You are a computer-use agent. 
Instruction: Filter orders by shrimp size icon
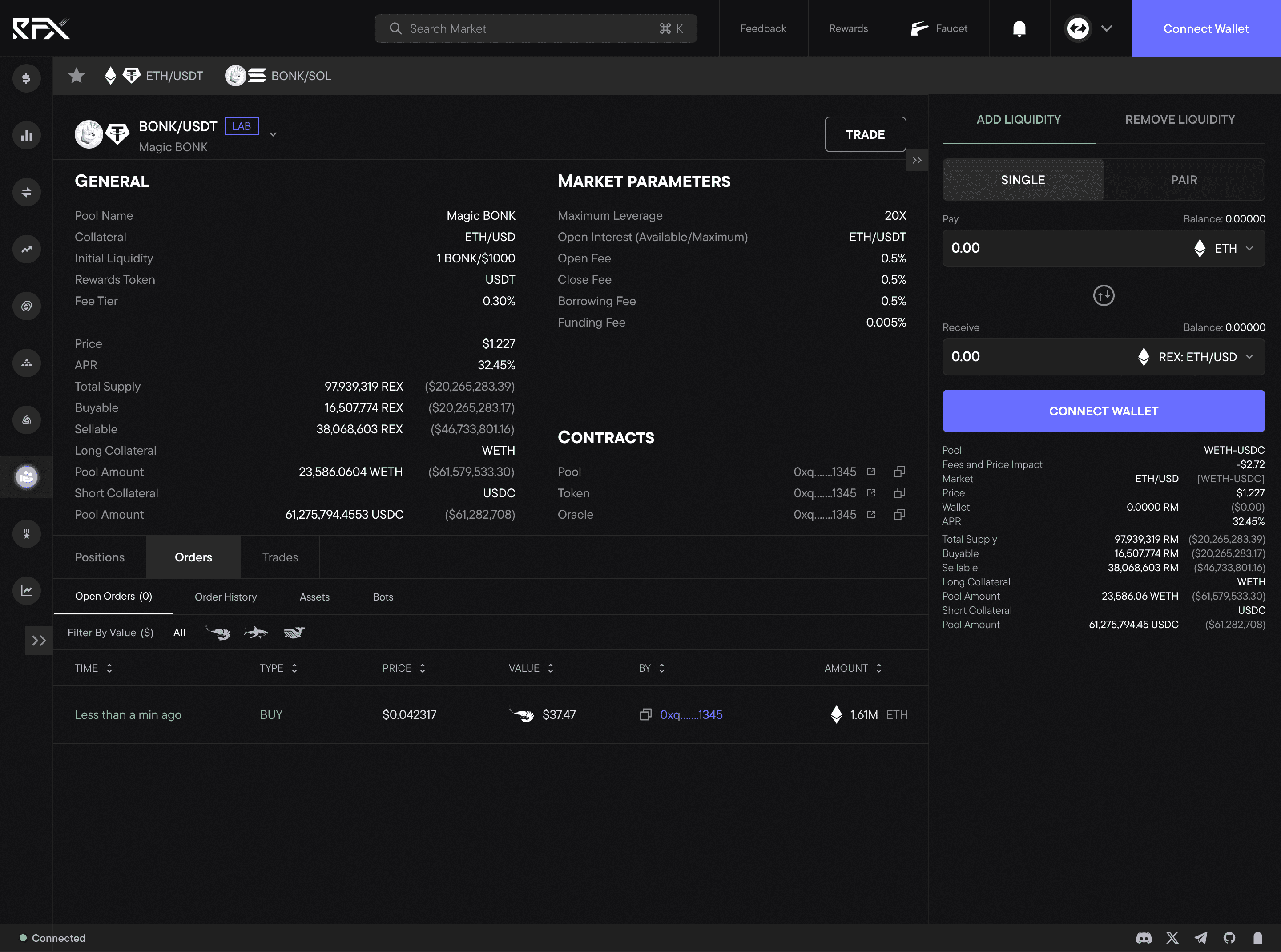[218, 633]
